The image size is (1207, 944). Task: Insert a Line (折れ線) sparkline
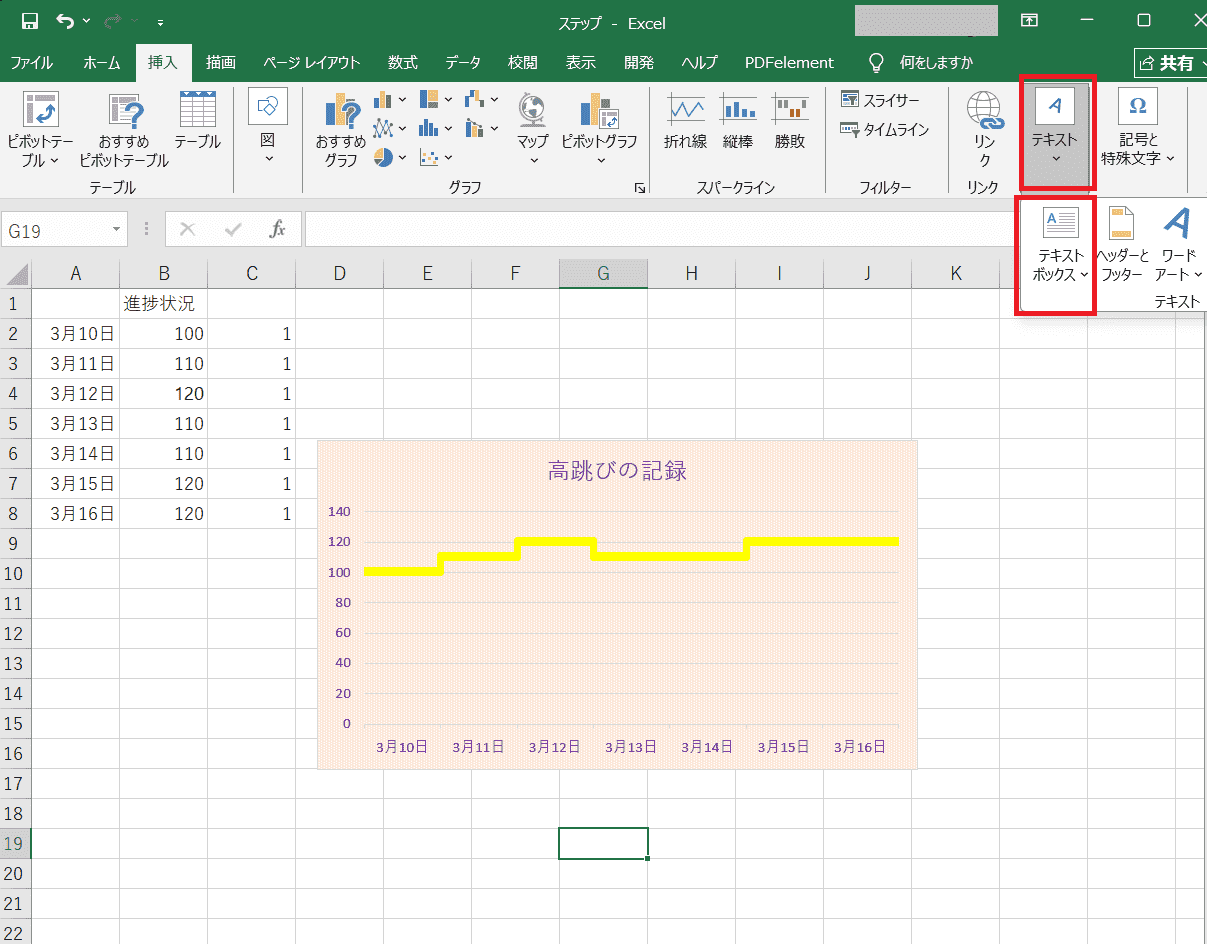(685, 110)
